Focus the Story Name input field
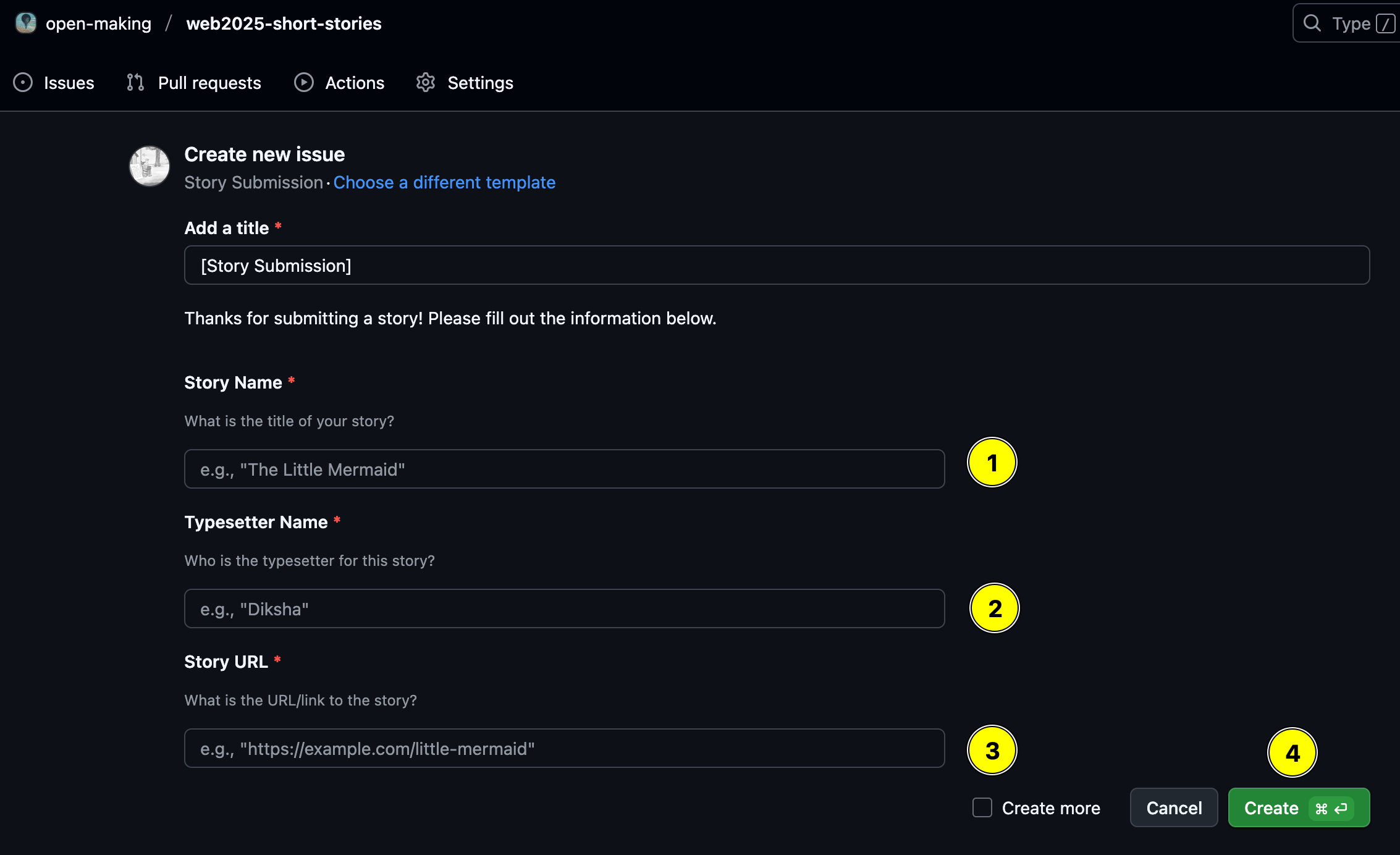This screenshot has height=855, width=1400. coord(564,469)
